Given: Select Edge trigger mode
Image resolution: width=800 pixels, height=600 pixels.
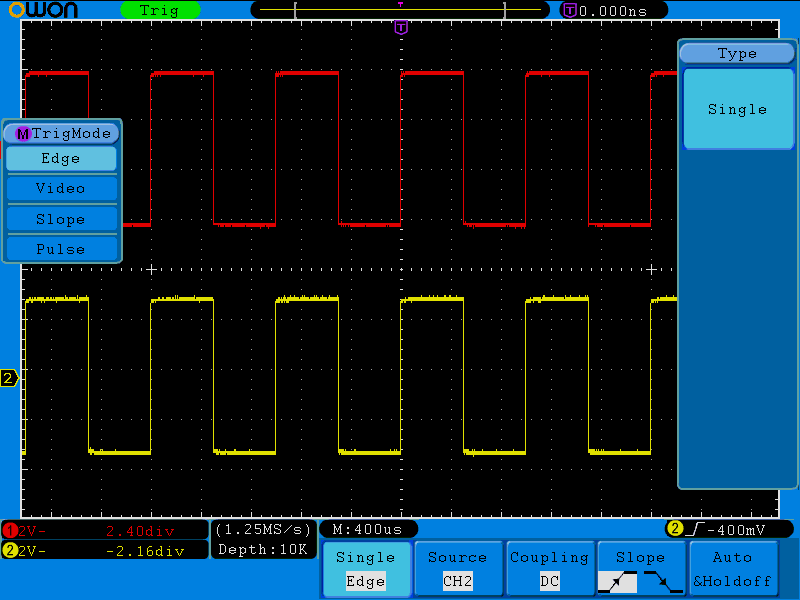Looking at the screenshot, I should pyautogui.click(x=61, y=158).
